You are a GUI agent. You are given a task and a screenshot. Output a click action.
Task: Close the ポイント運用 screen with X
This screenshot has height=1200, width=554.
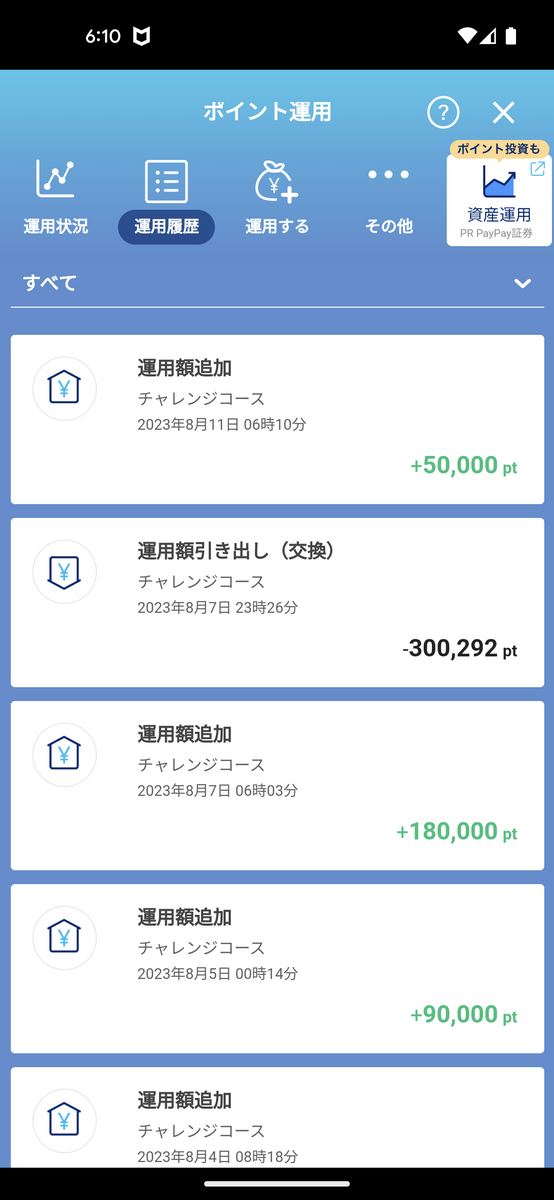(503, 112)
